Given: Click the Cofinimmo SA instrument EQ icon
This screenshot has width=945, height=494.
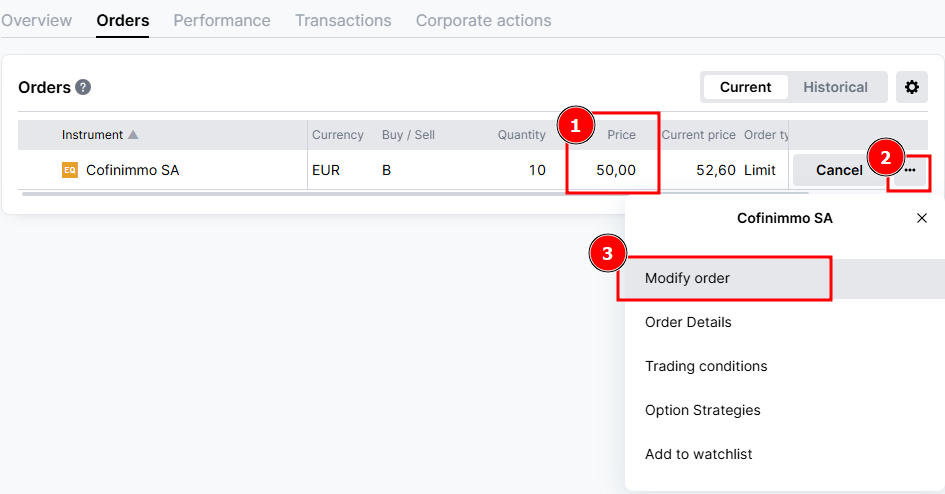Looking at the screenshot, I should coord(70,170).
